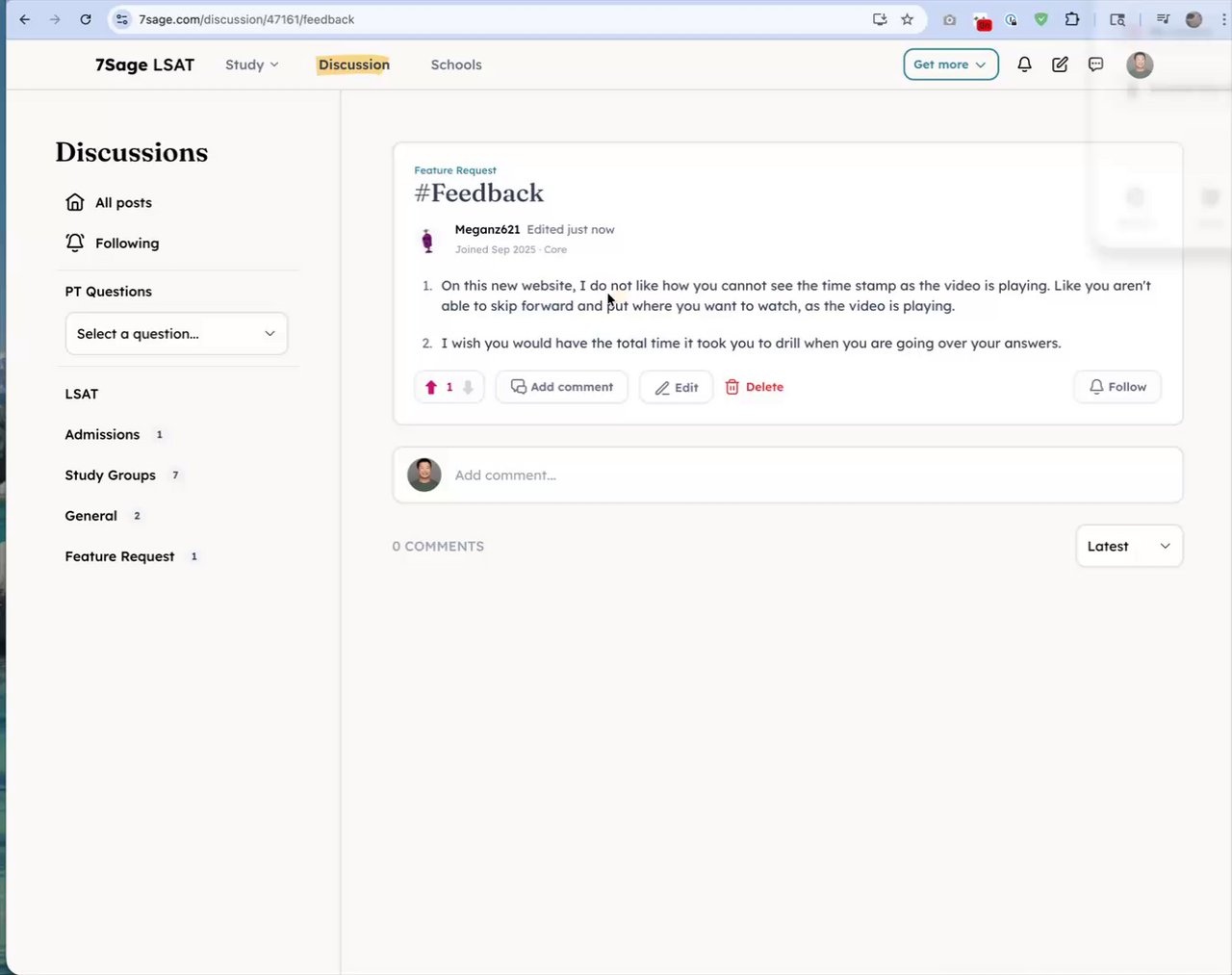Click the PT Questions label
Image resolution: width=1232 pixels, height=975 pixels.
point(109,292)
